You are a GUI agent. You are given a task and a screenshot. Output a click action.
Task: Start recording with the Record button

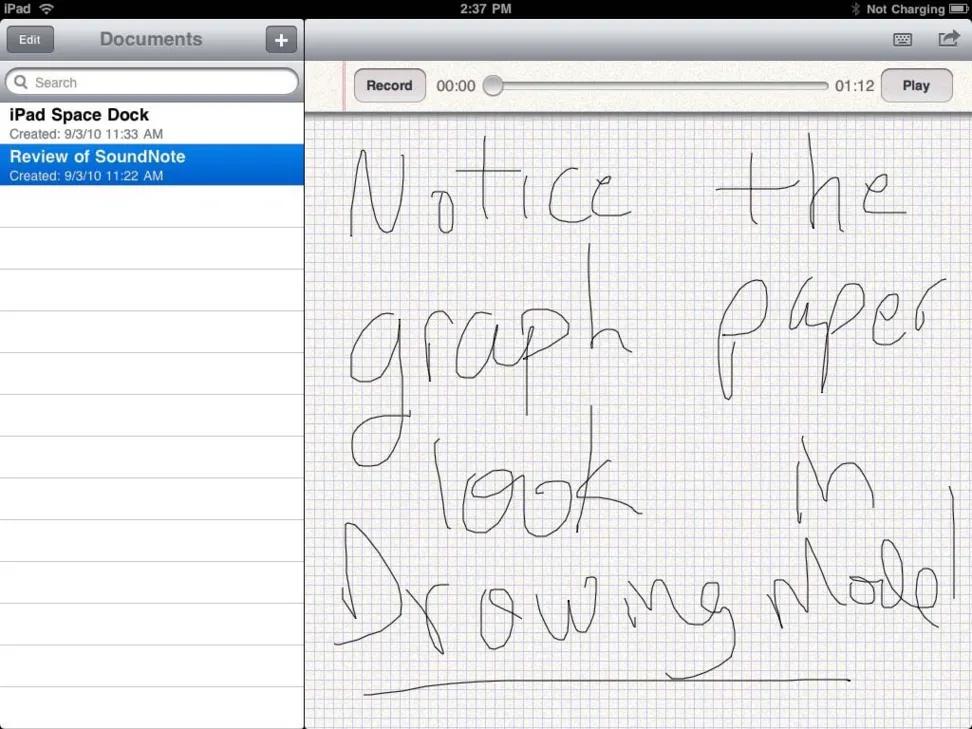click(x=389, y=86)
